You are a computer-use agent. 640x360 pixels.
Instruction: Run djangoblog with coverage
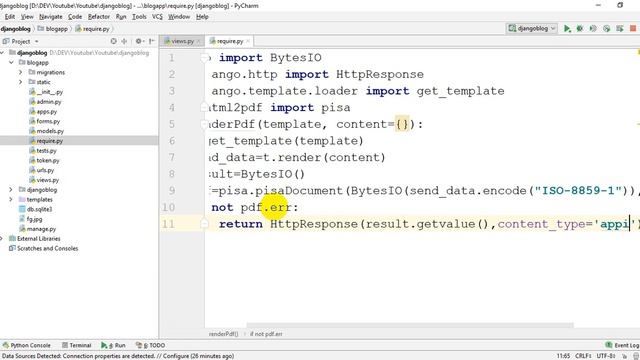593,29
